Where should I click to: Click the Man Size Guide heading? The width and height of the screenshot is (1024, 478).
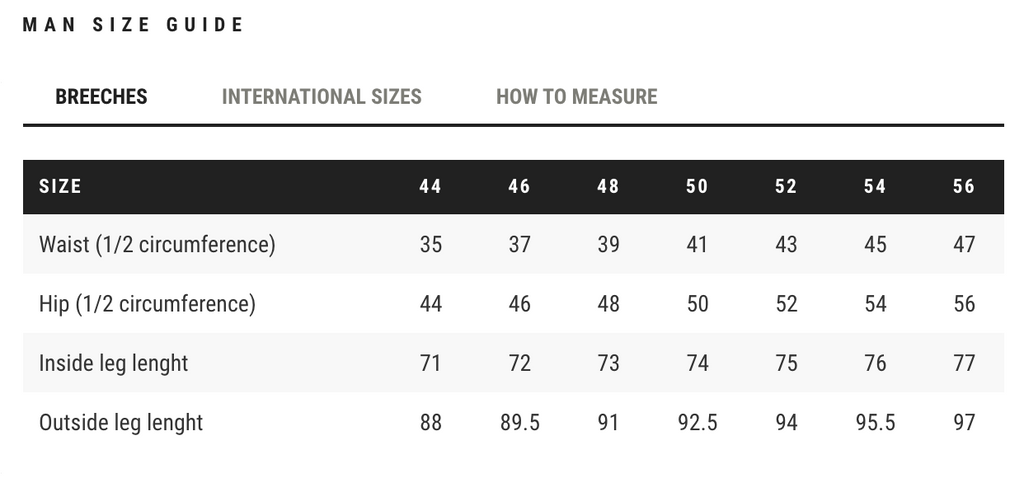pos(133,25)
